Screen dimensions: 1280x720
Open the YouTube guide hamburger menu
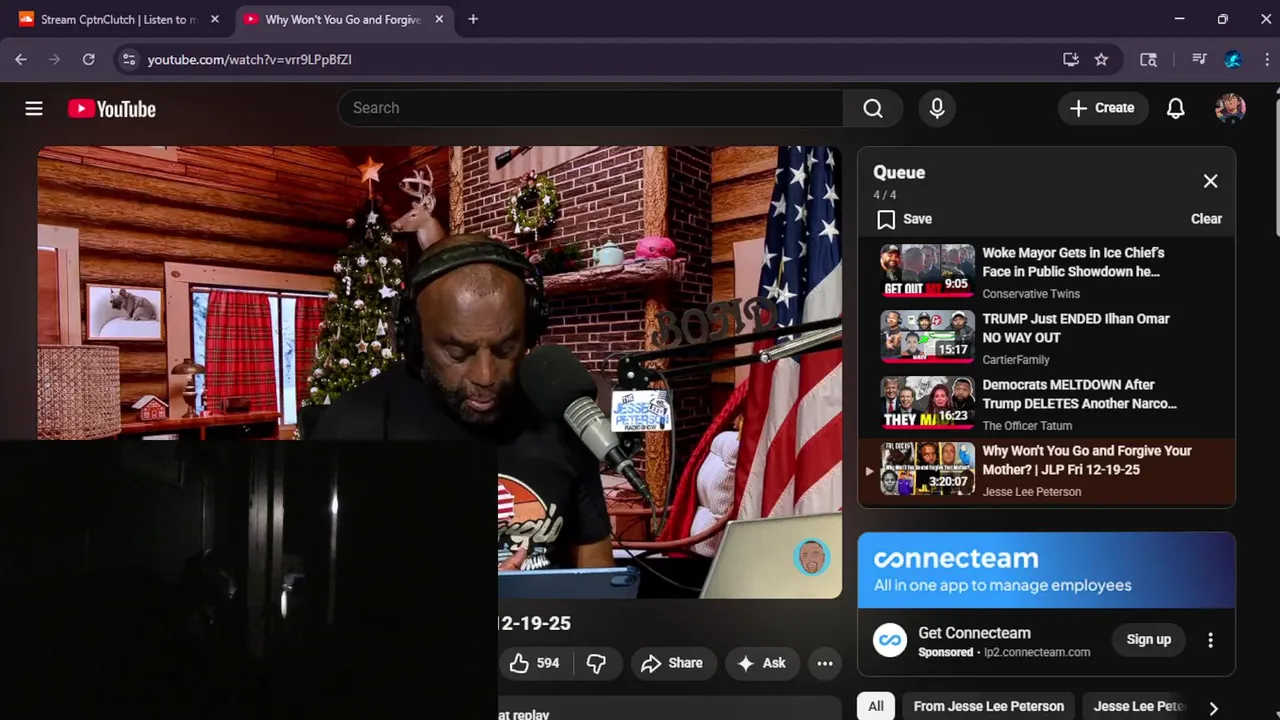point(34,108)
